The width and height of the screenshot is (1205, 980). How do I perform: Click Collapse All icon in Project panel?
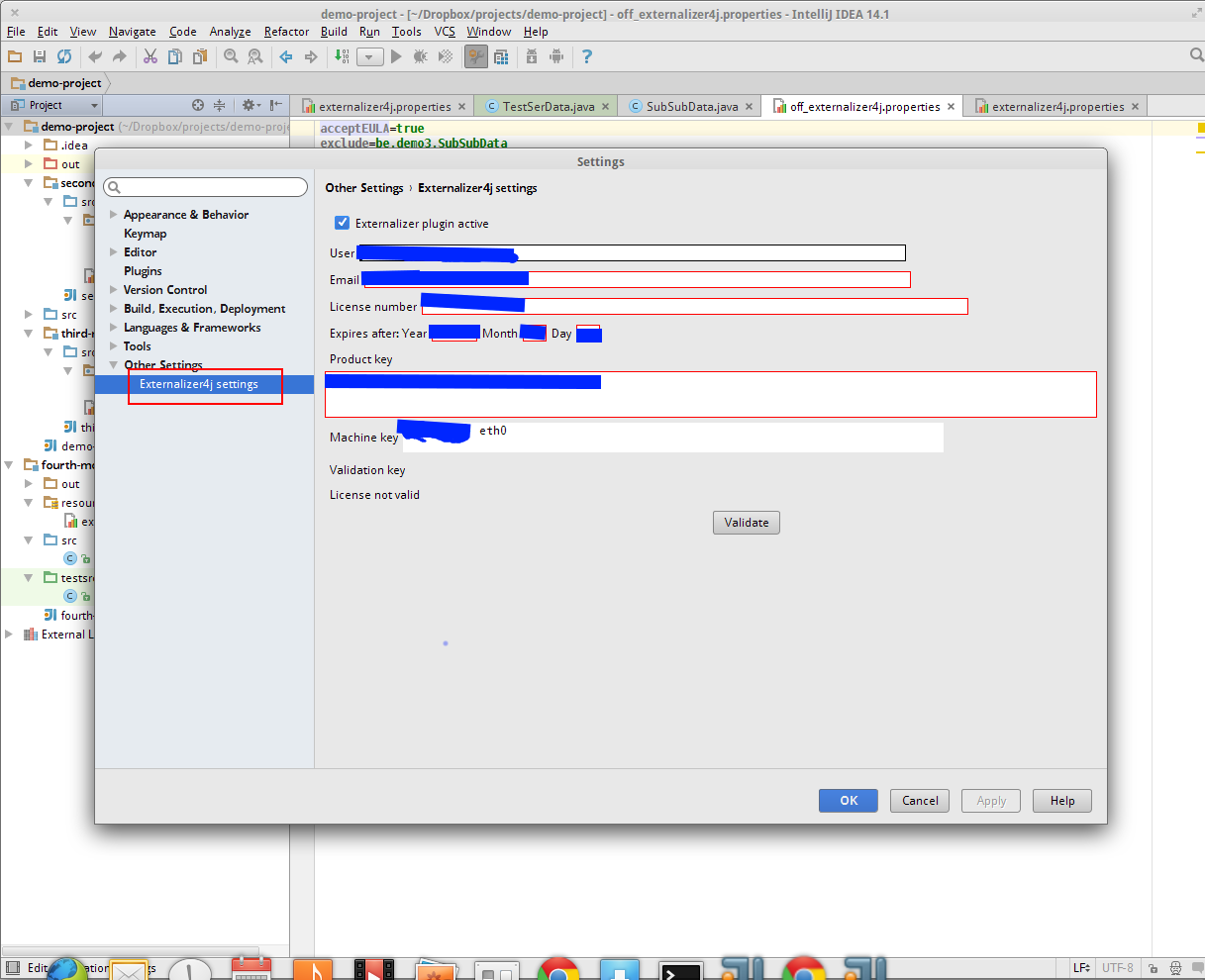click(219, 105)
